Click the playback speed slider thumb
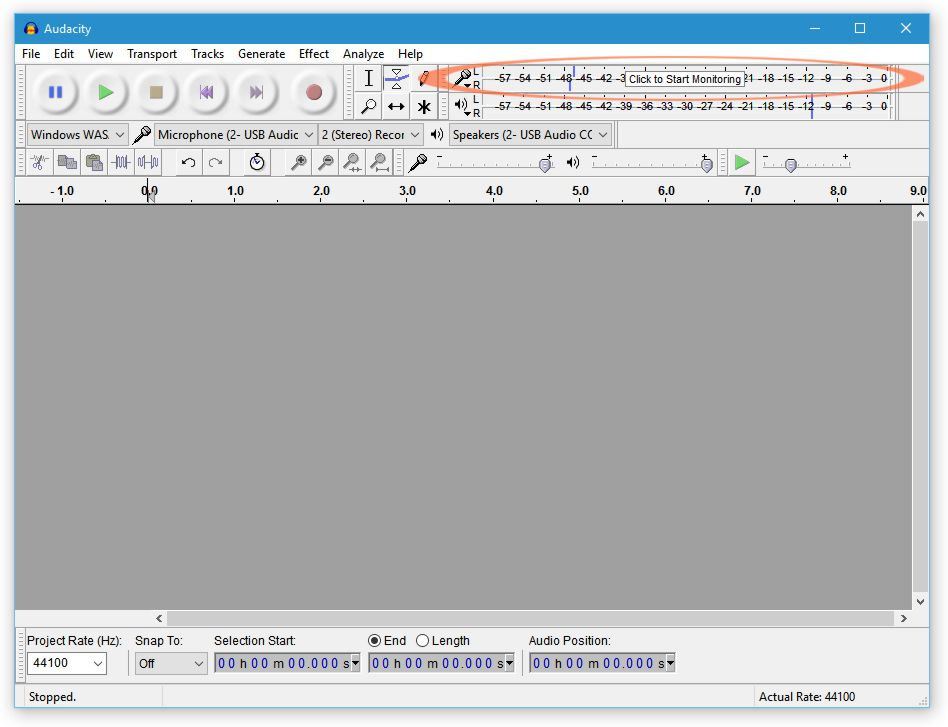The image size is (948, 727). (x=790, y=165)
